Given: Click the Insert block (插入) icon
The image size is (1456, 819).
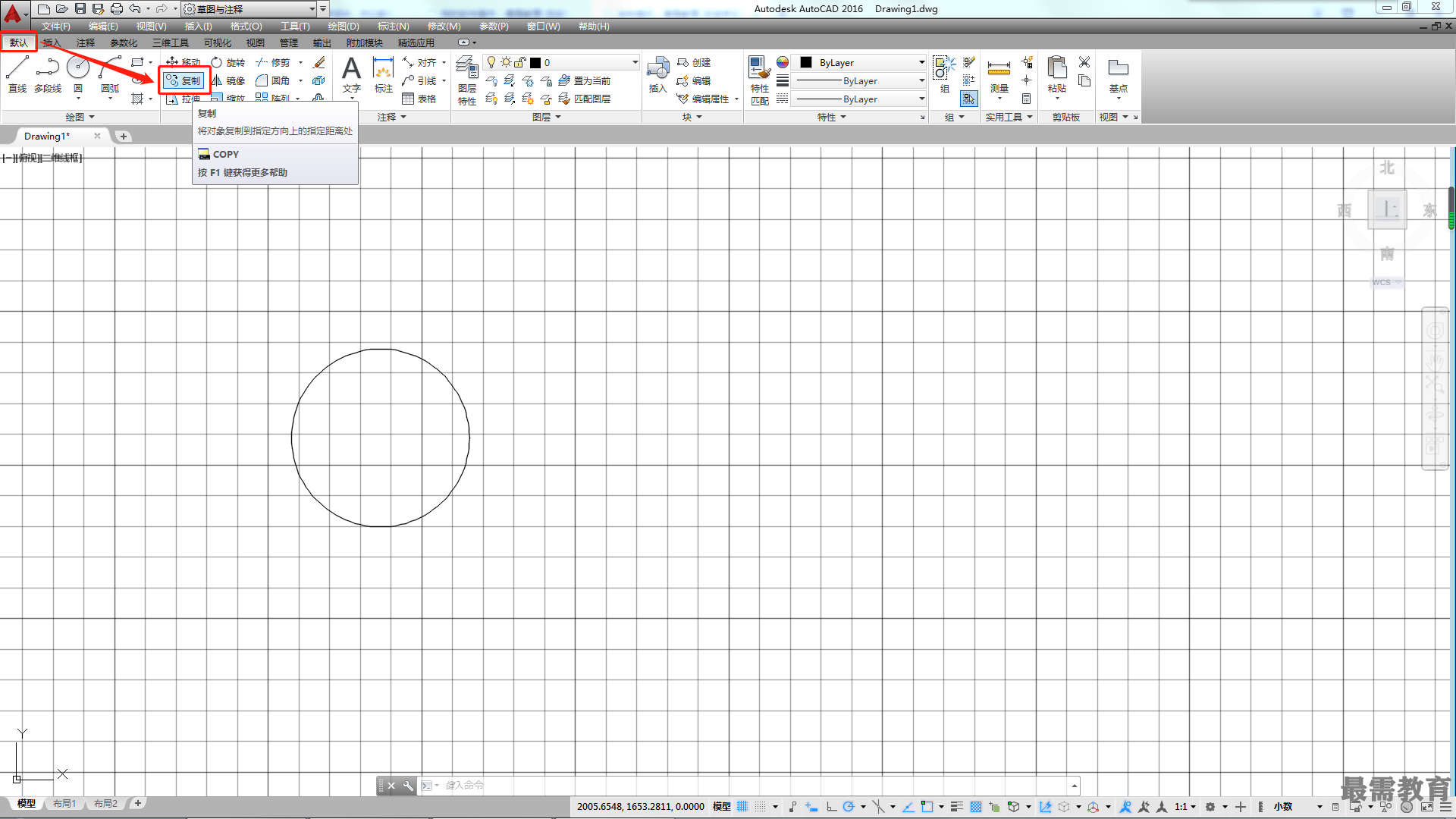Looking at the screenshot, I should tap(657, 74).
